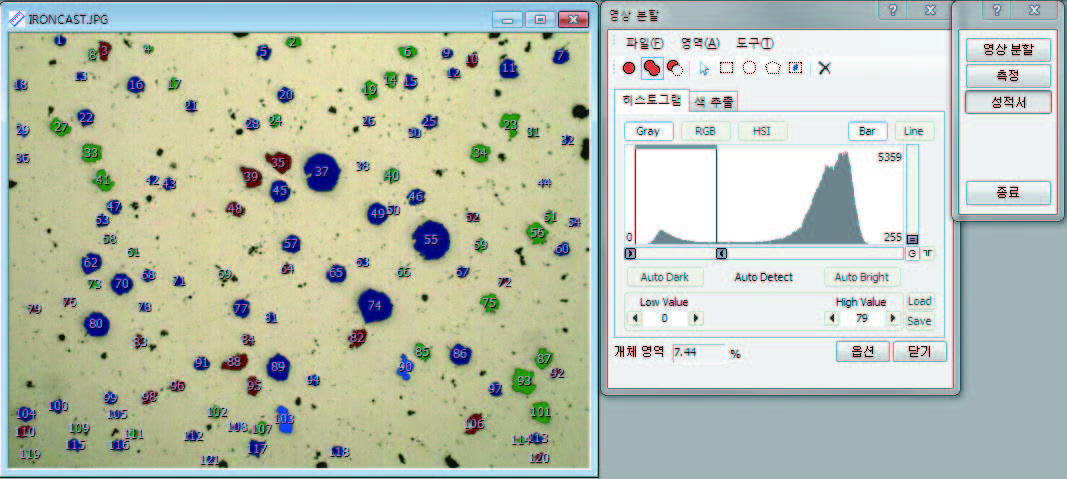
Task: Switch to the 색 추출 tab
Action: [714, 101]
